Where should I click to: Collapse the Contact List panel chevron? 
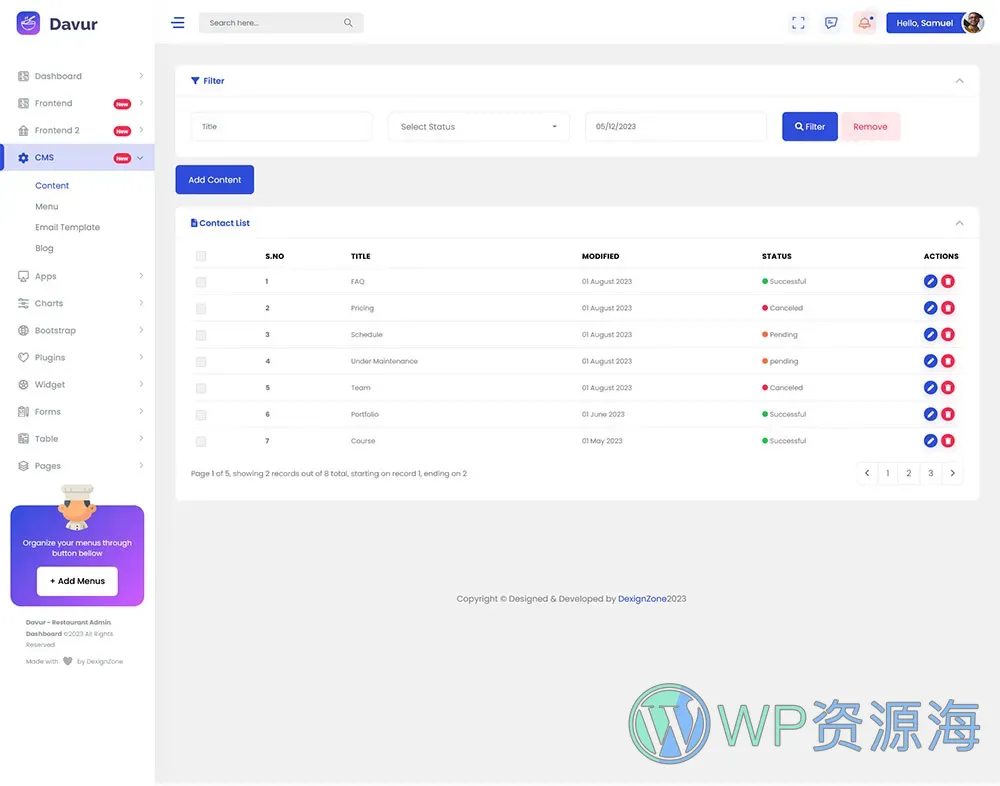(x=959, y=222)
